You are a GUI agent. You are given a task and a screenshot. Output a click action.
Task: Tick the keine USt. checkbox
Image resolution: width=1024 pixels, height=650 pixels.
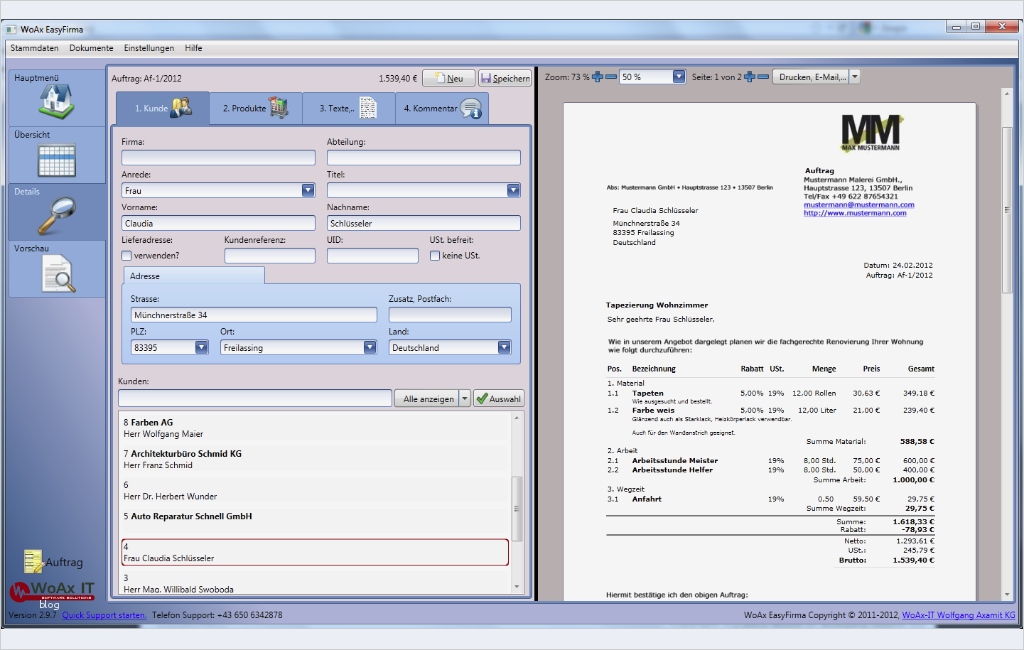[x=434, y=256]
